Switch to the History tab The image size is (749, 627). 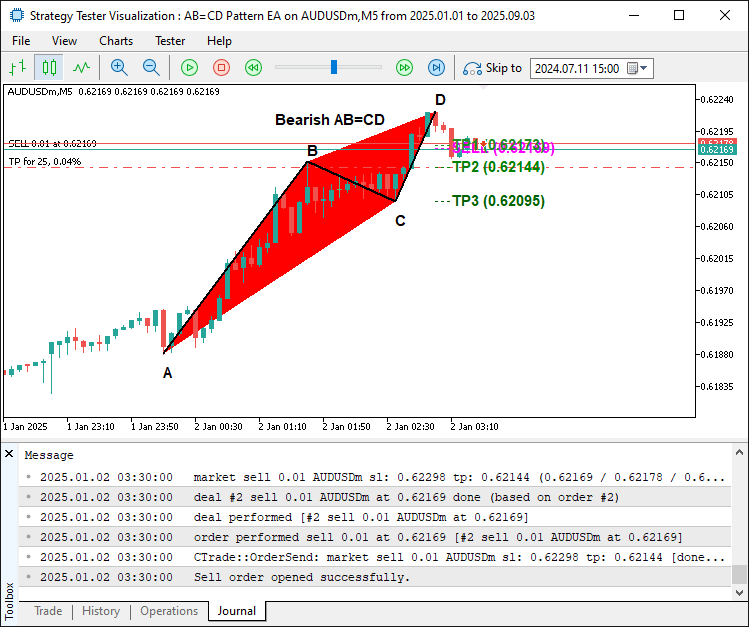[101, 611]
